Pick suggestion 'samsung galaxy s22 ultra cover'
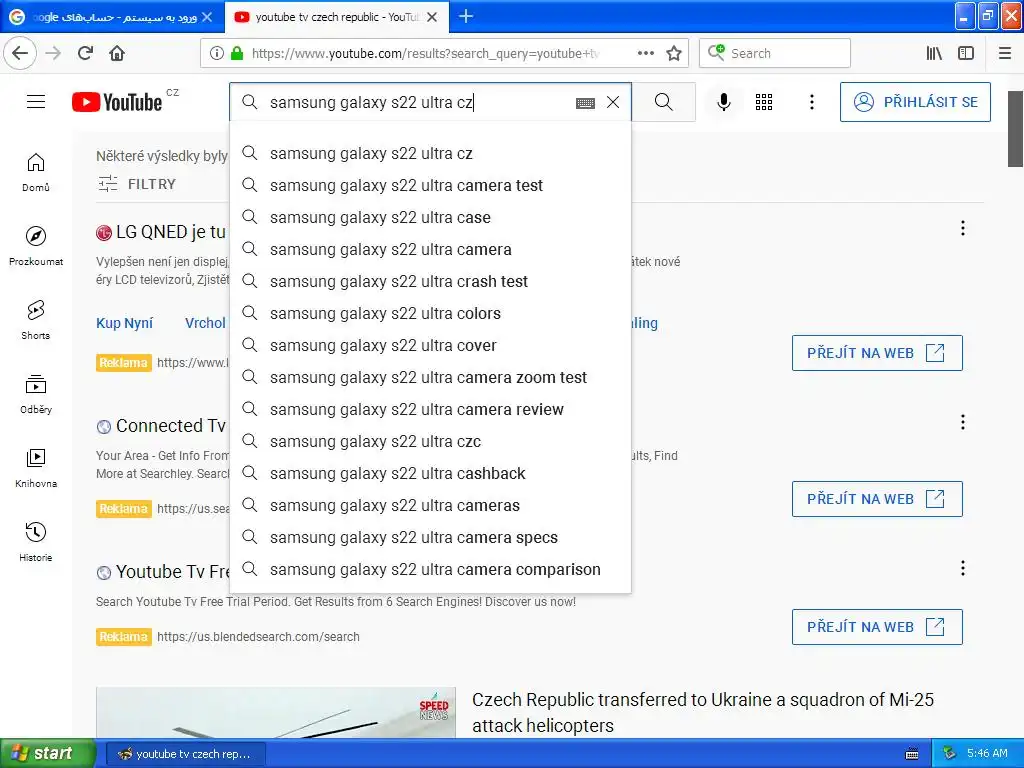This screenshot has height=768, width=1024. 431,345
